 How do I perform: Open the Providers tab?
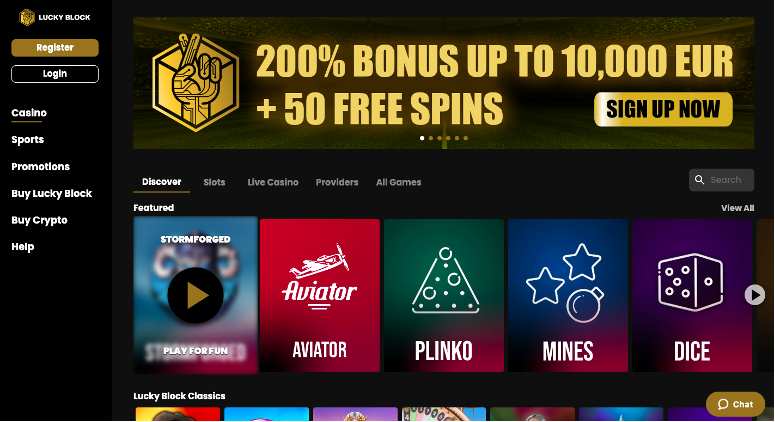coord(337,182)
